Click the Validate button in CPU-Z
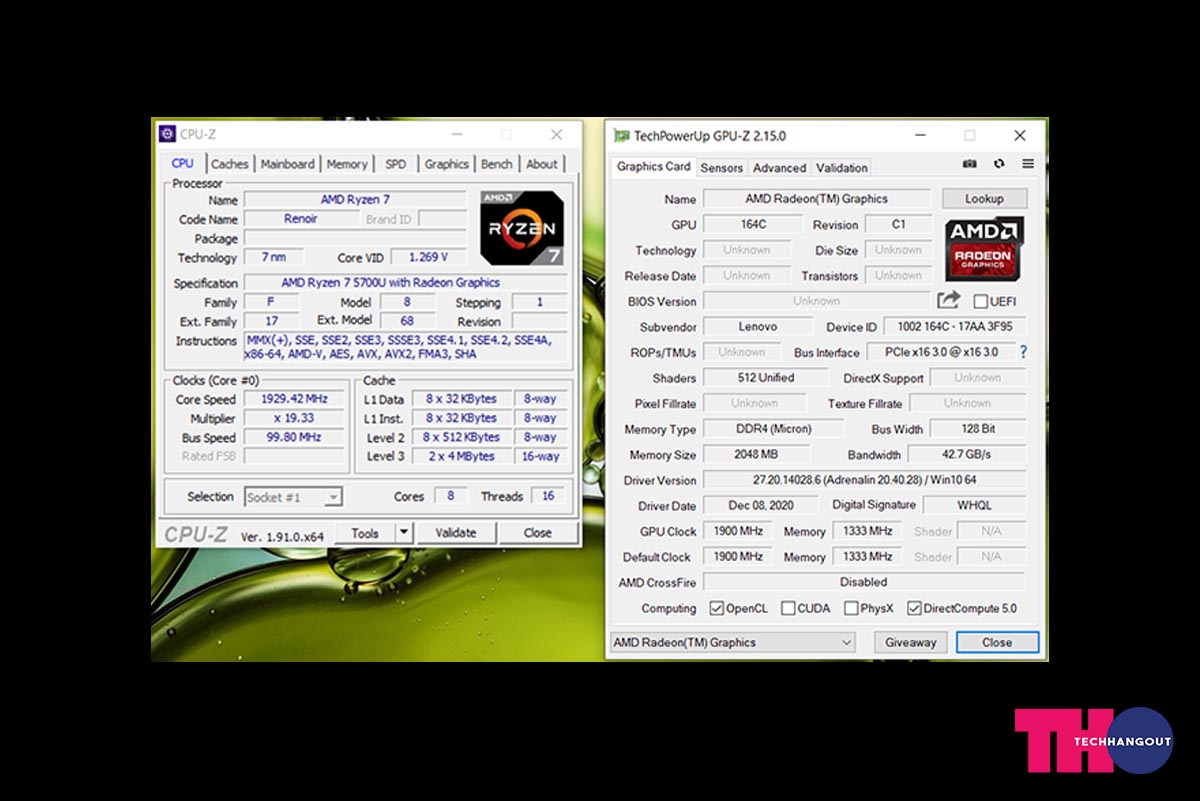 [456, 533]
